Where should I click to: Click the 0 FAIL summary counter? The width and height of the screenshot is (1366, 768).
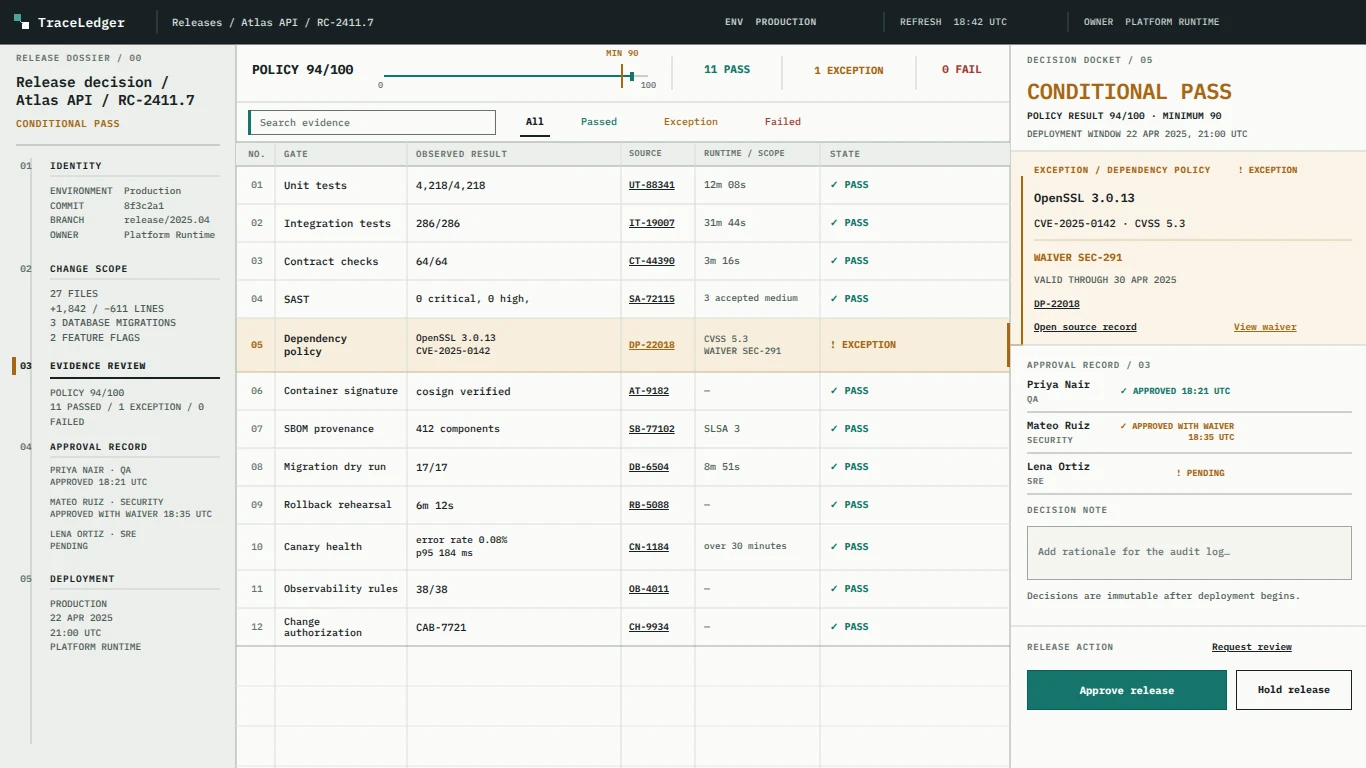[x=962, y=70]
